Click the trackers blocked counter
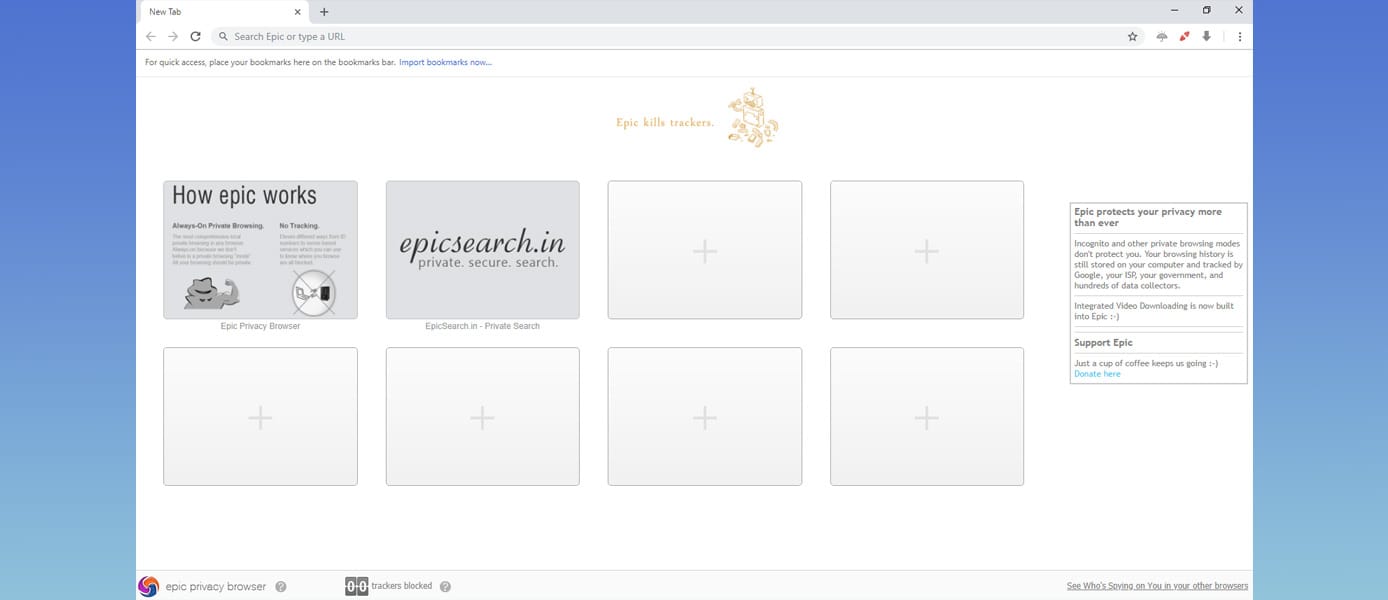This screenshot has height=600, width=1388. coord(357,586)
